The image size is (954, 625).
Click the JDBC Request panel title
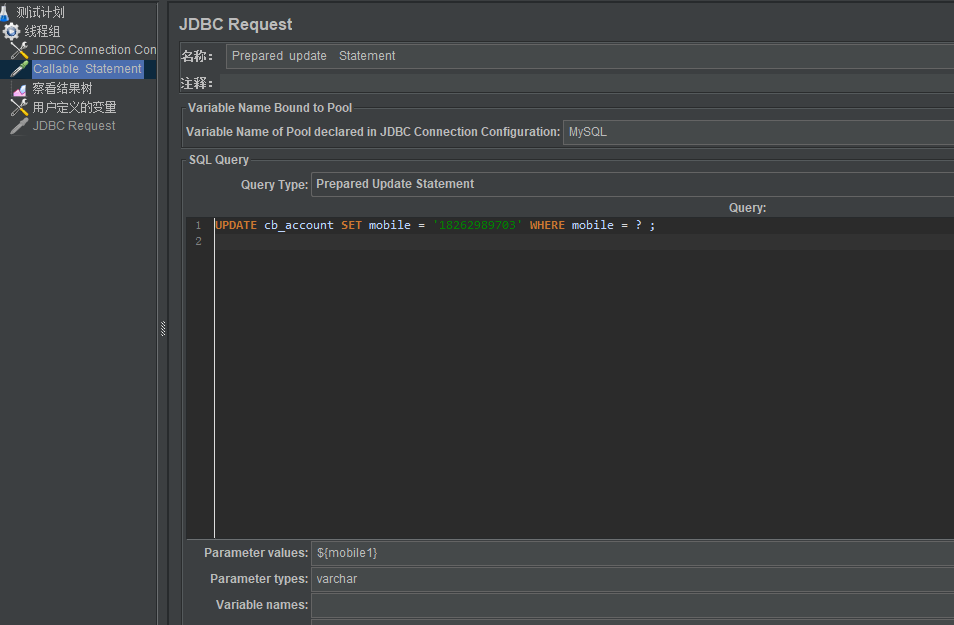pos(235,24)
